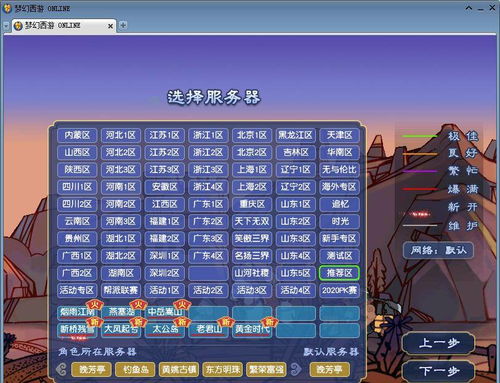Image resolution: width=500 pixels, height=383 pixels.
Task: Pick the 2020PK赛 region
Action: pyautogui.click(x=339, y=290)
